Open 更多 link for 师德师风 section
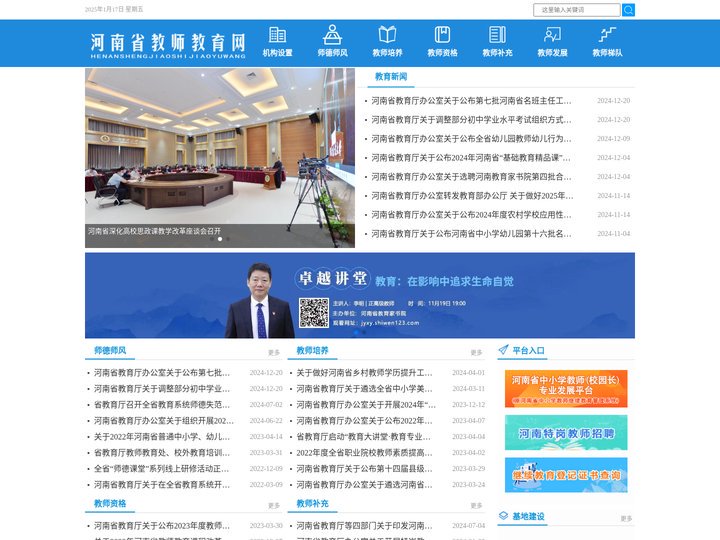The width and height of the screenshot is (720, 540). (x=274, y=353)
